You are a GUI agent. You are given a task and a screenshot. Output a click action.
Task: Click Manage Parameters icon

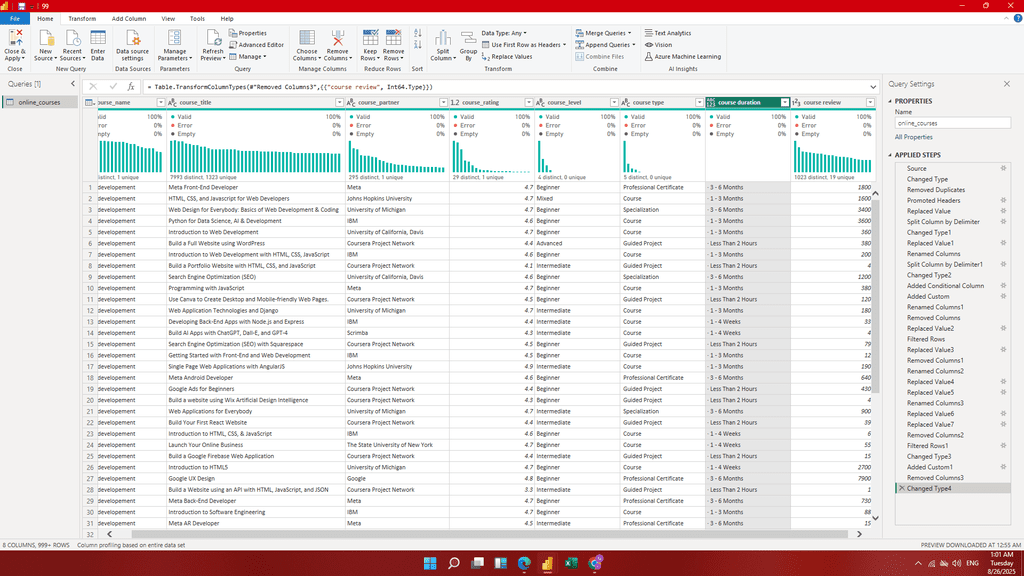click(174, 38)
